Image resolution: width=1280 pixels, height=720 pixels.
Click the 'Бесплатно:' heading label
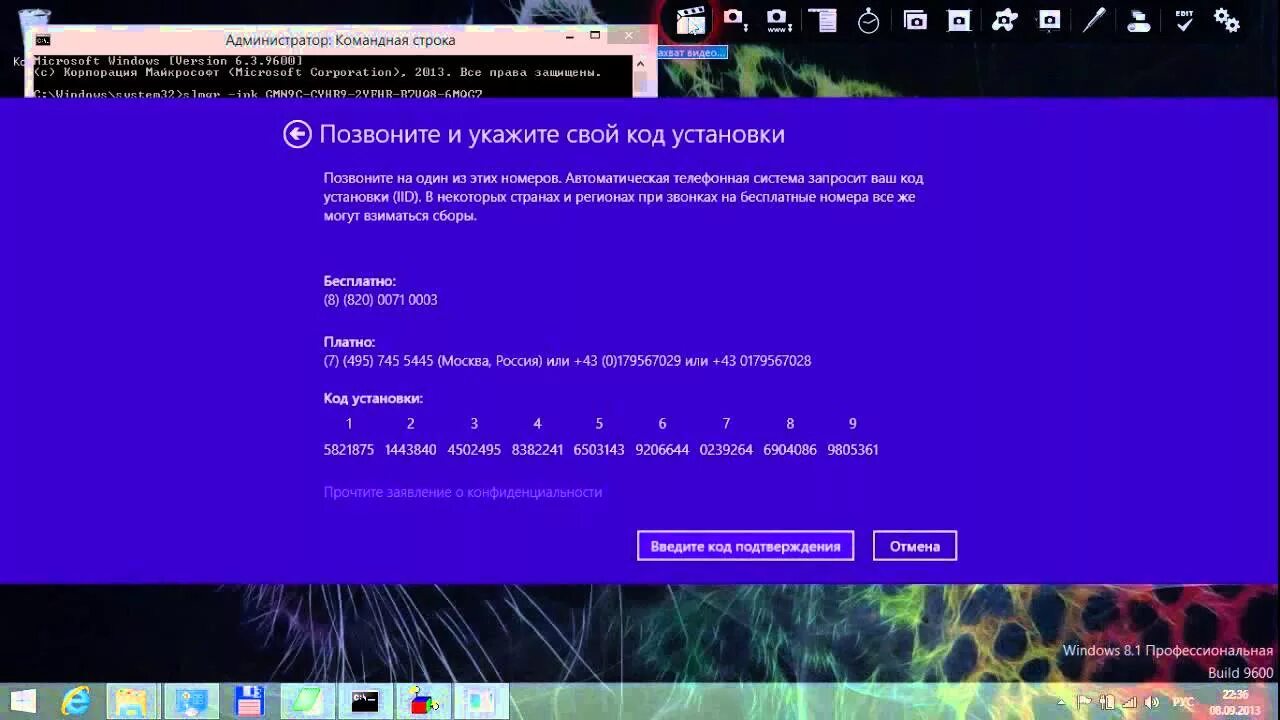click(x=360, y=281)
